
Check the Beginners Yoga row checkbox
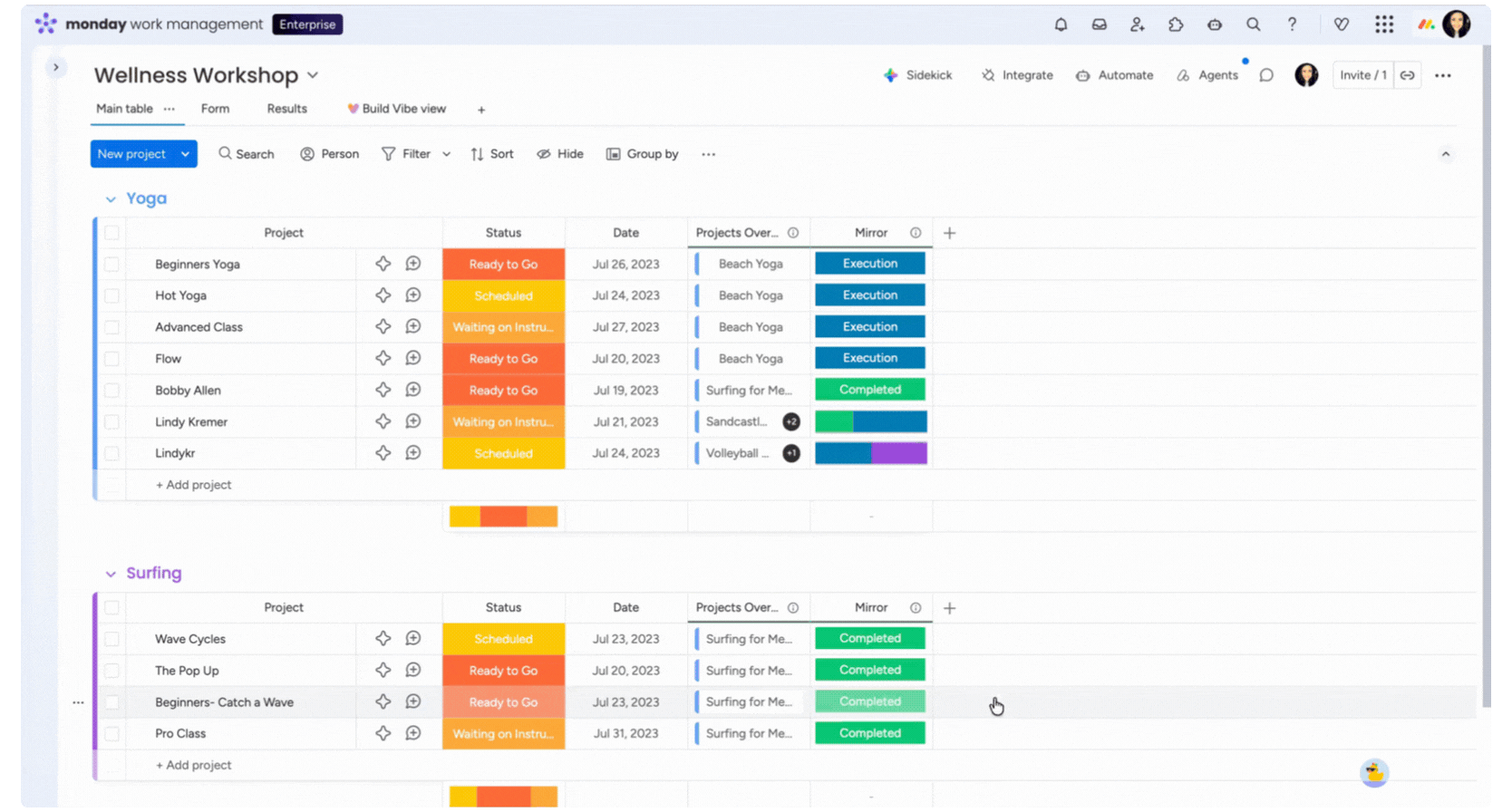pos(111,265)
